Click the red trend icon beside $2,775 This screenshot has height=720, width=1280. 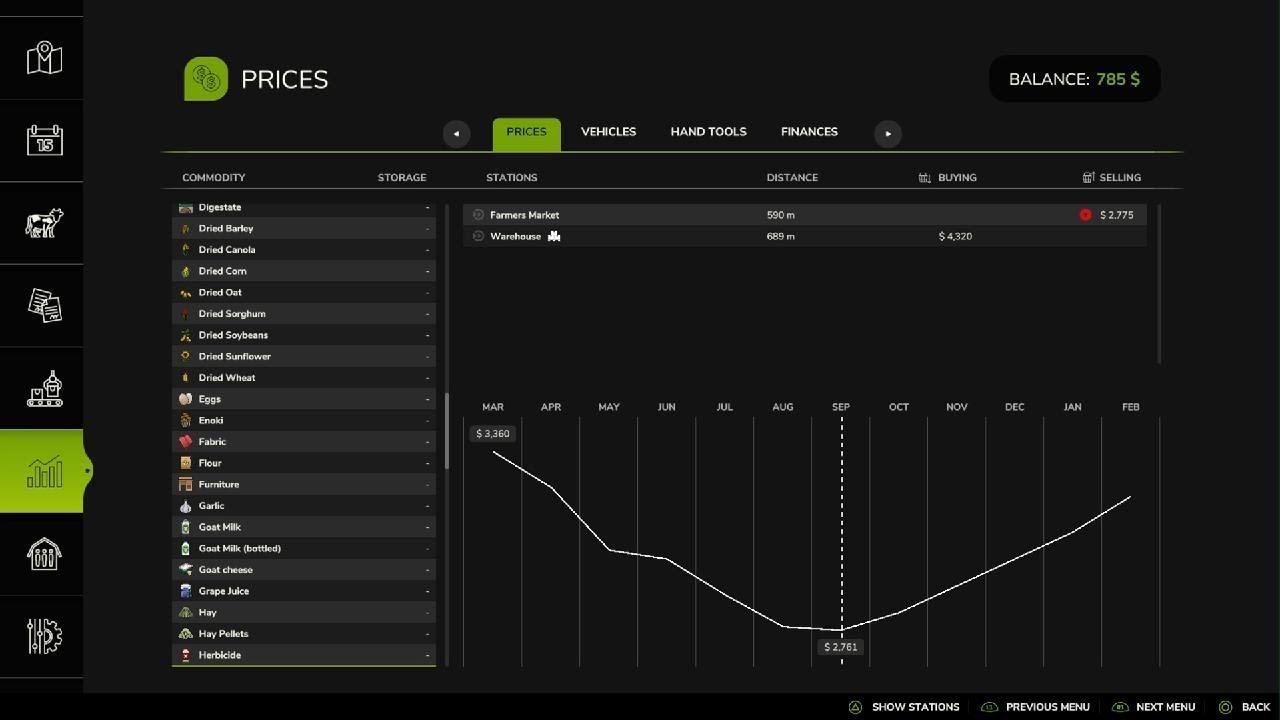pos(1085,215)
